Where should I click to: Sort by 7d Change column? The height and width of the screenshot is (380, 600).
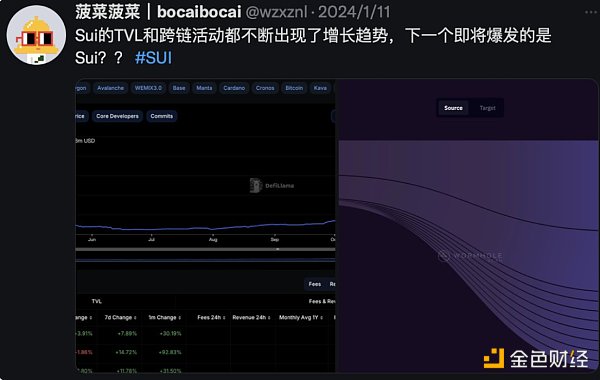(x=121, y=317)
